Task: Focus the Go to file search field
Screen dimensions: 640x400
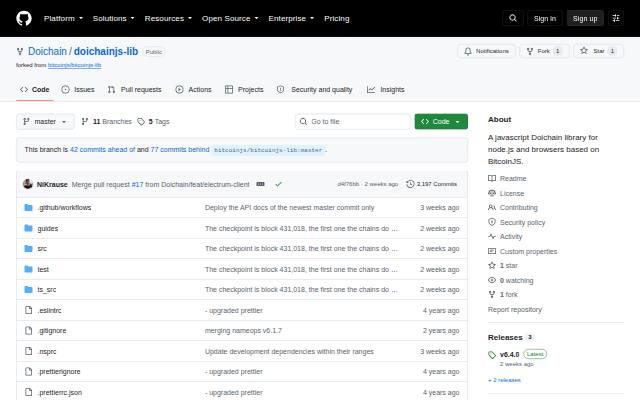Action: pyautogui.click(x=353, y=122)
